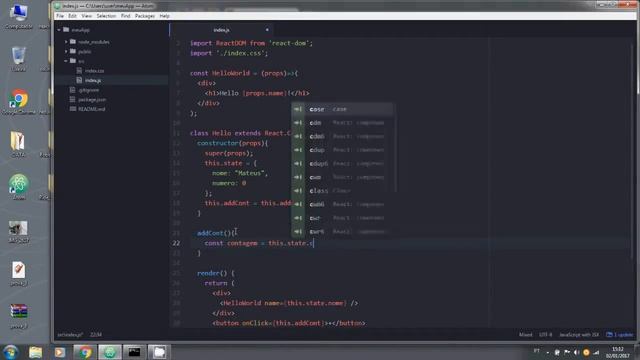Screen dimensions: 640x360
Task: Open File Explorer from the taskbar
Action: [x=36, y=352]
